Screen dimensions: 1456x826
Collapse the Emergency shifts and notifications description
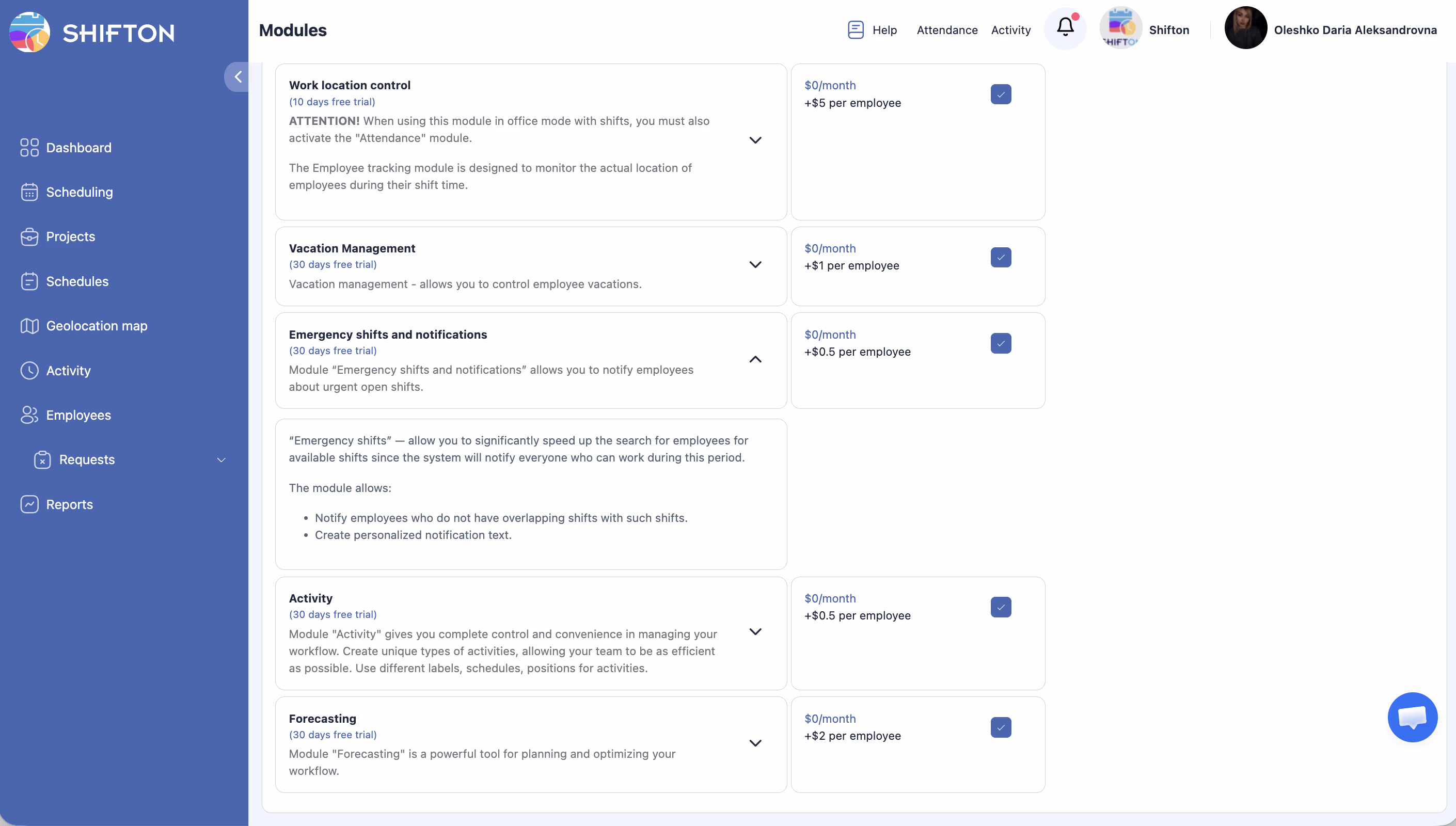point(755,360)
